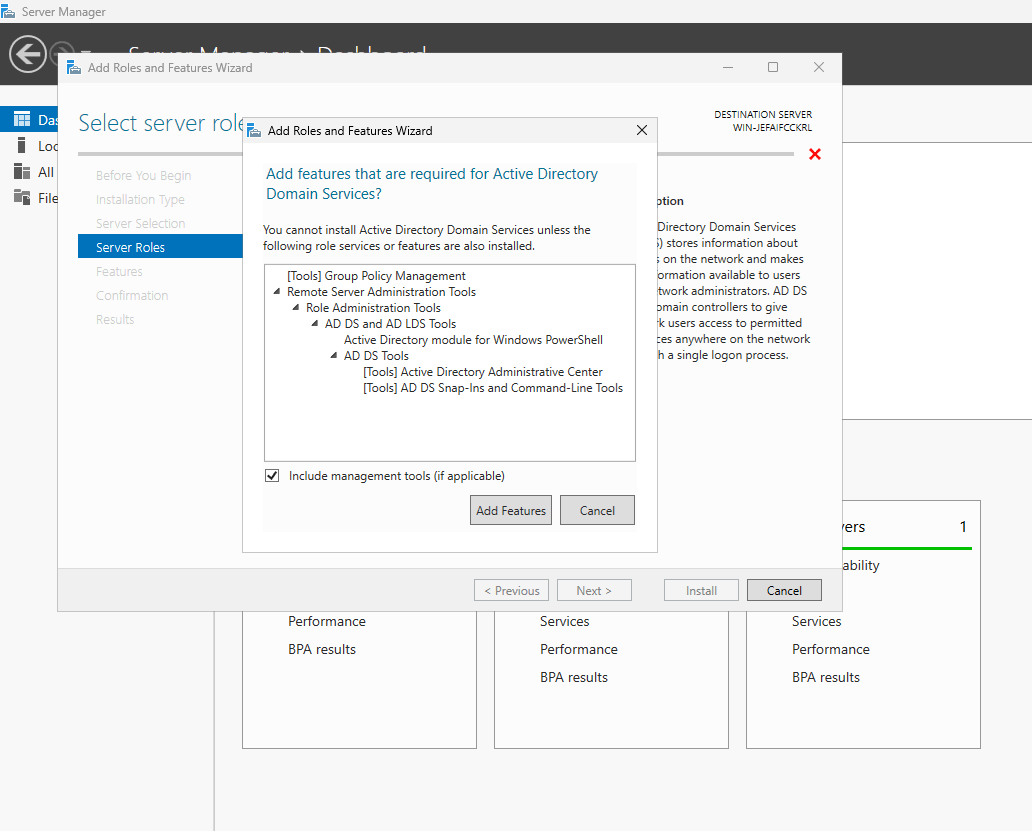Collapse AD DS and AD LDS Tools node
This screenshot has width=1032, height=831.
click(315, 324)
